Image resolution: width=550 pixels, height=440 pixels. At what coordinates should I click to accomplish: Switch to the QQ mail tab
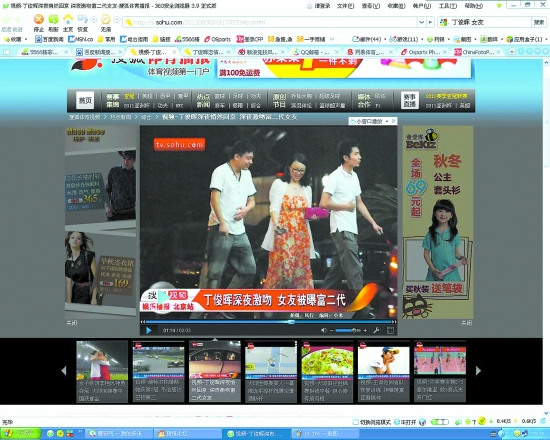click(312, 52)
